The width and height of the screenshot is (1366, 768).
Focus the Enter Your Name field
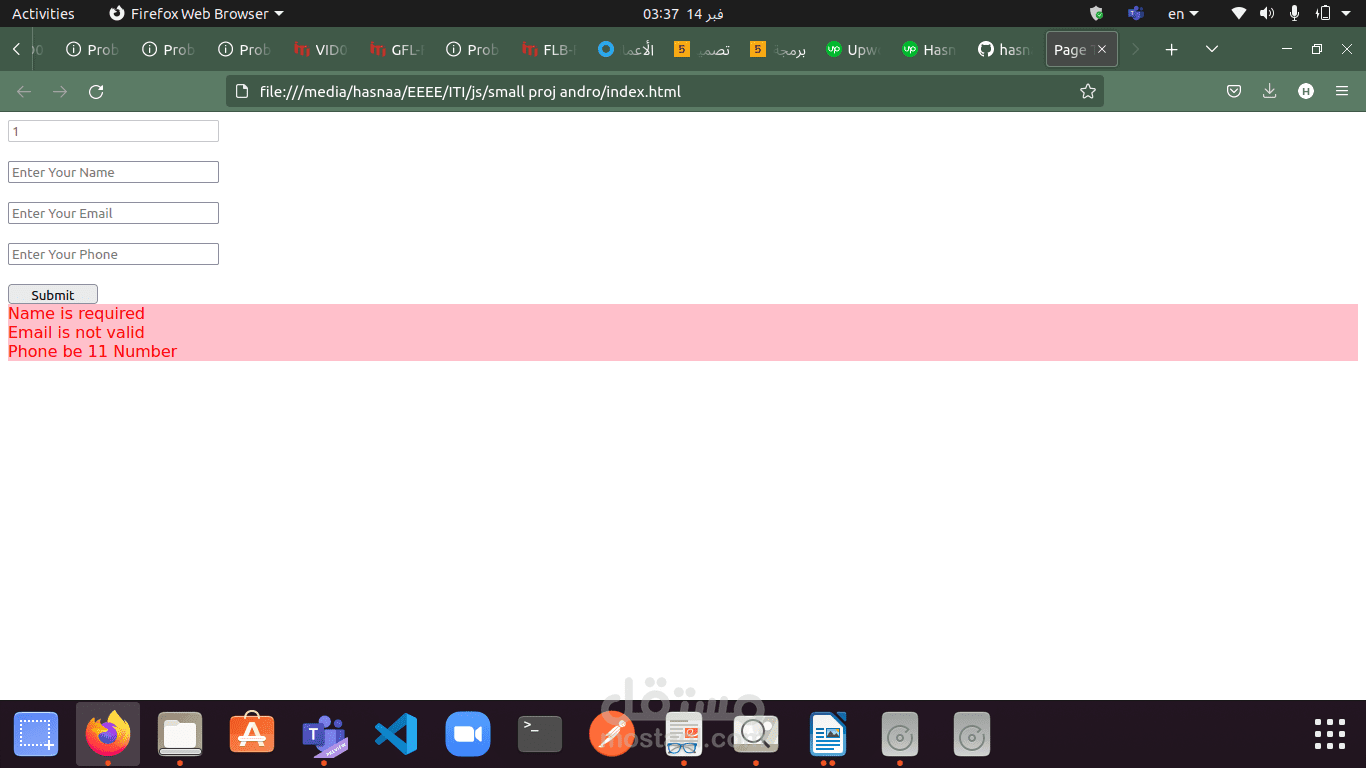[113, 172]
